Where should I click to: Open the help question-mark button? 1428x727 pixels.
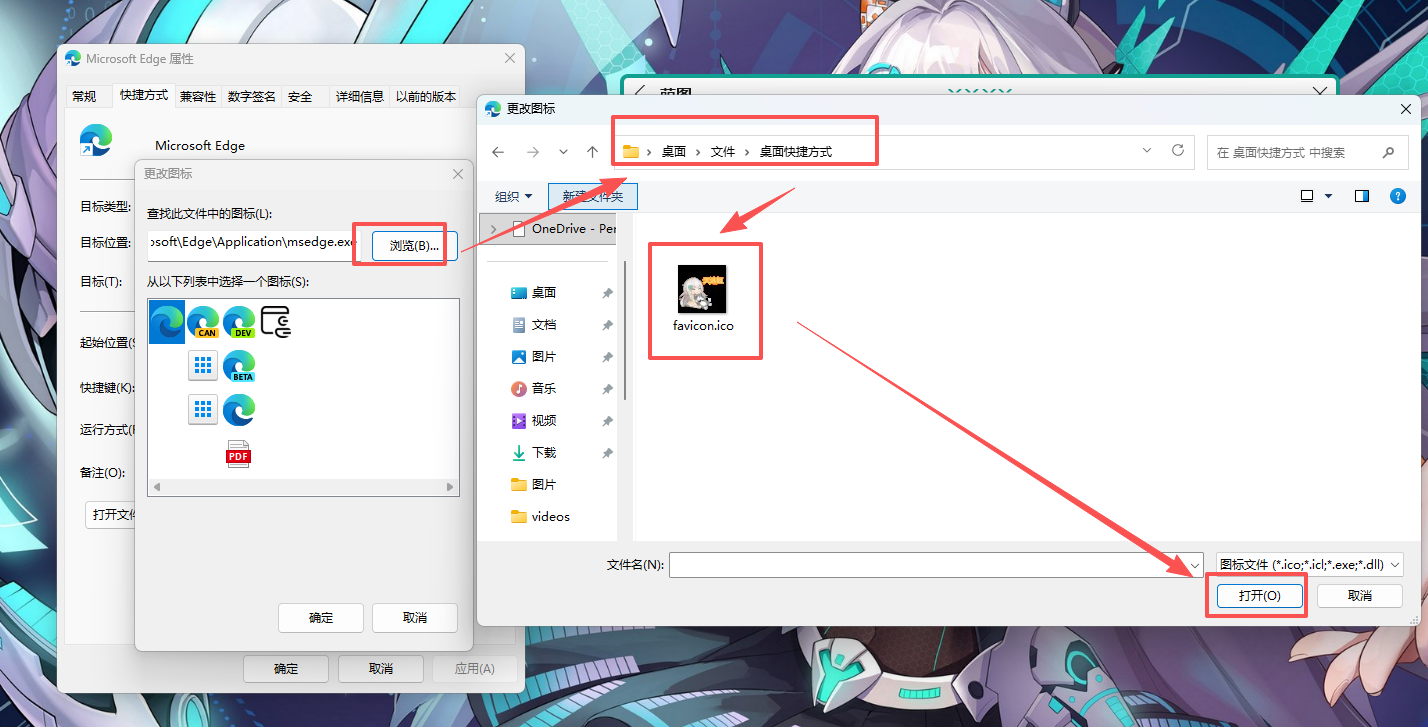coord(1398,196)
